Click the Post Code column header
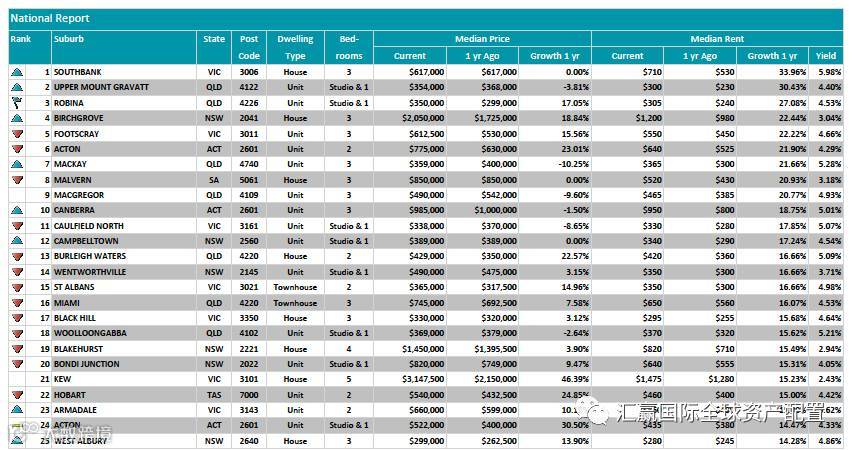This screenshot has width=853, height=450. [249, 47]
